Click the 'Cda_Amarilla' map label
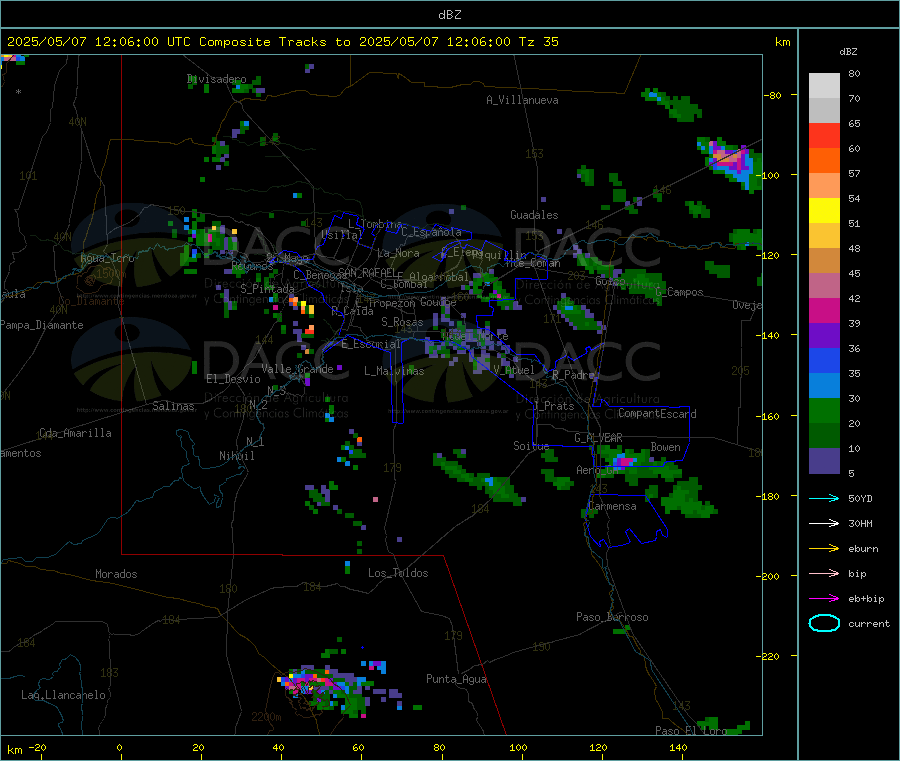The image size is (900, 761). [x=75, y=433]
